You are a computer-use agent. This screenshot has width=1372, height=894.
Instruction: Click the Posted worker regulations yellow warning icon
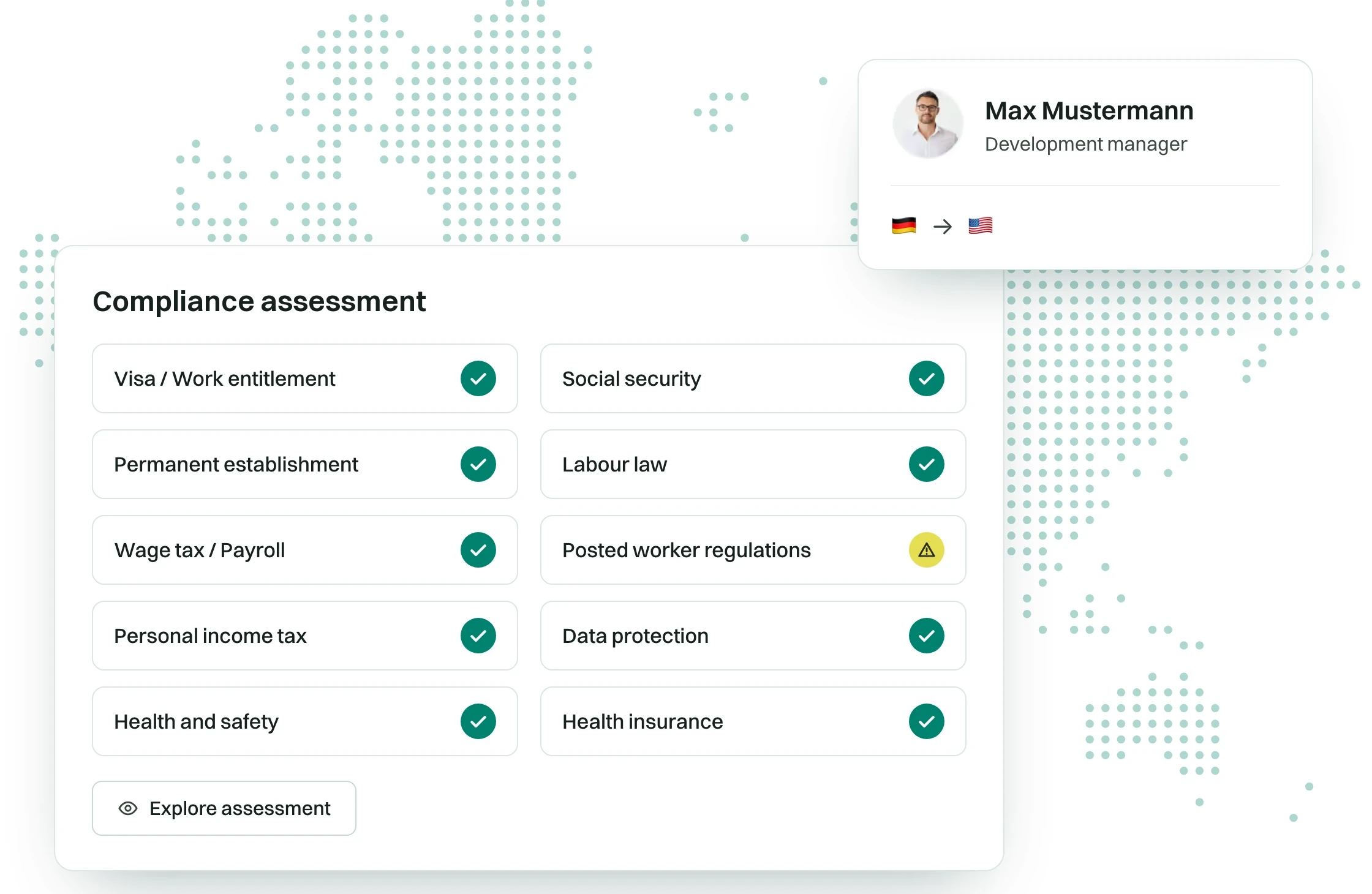tap(927, 550)
